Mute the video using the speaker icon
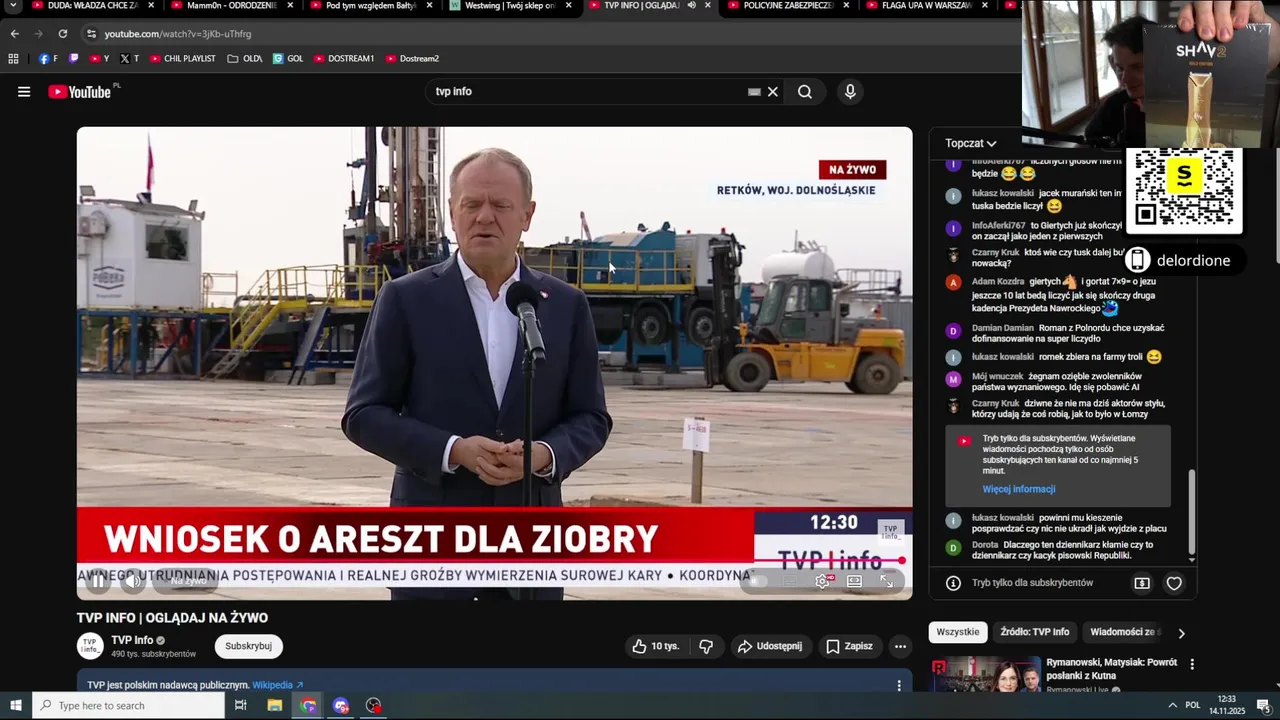 point(133,581)
